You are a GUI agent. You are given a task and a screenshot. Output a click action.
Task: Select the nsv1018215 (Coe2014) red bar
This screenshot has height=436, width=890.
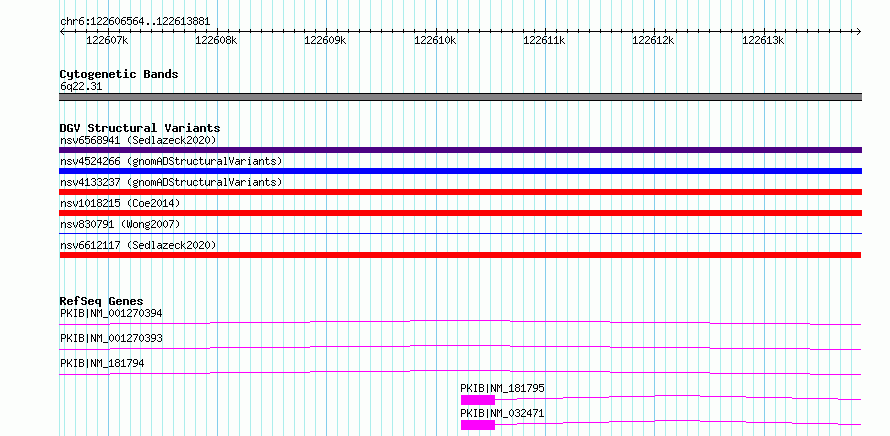pos(460,213)
